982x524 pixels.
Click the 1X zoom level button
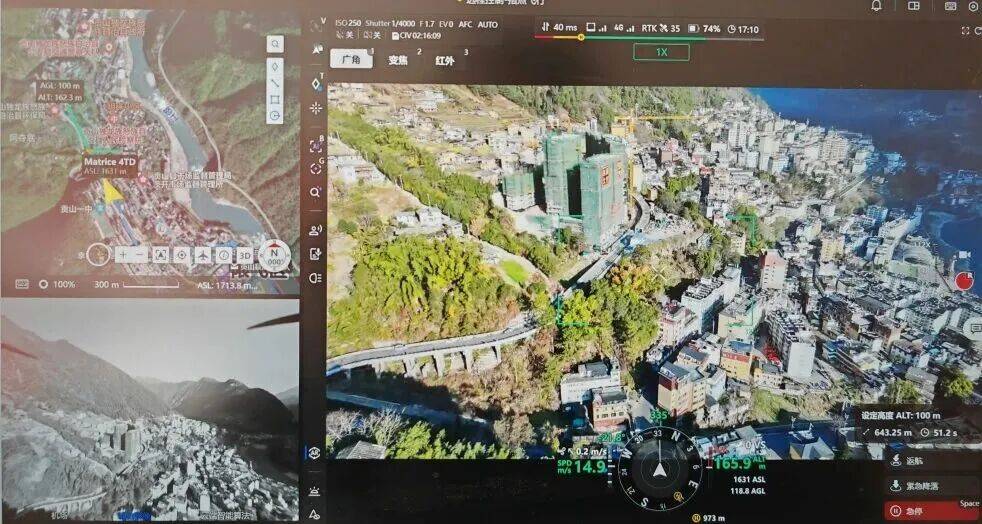(x=661, y=52)
